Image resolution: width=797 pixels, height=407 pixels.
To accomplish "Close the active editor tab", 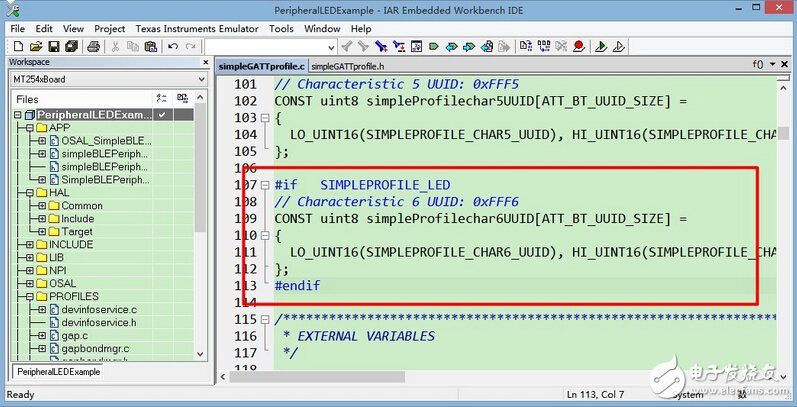I will (784, 65).
